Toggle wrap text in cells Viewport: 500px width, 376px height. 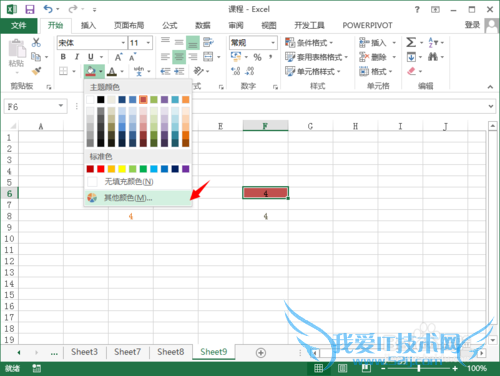point(208,42)
